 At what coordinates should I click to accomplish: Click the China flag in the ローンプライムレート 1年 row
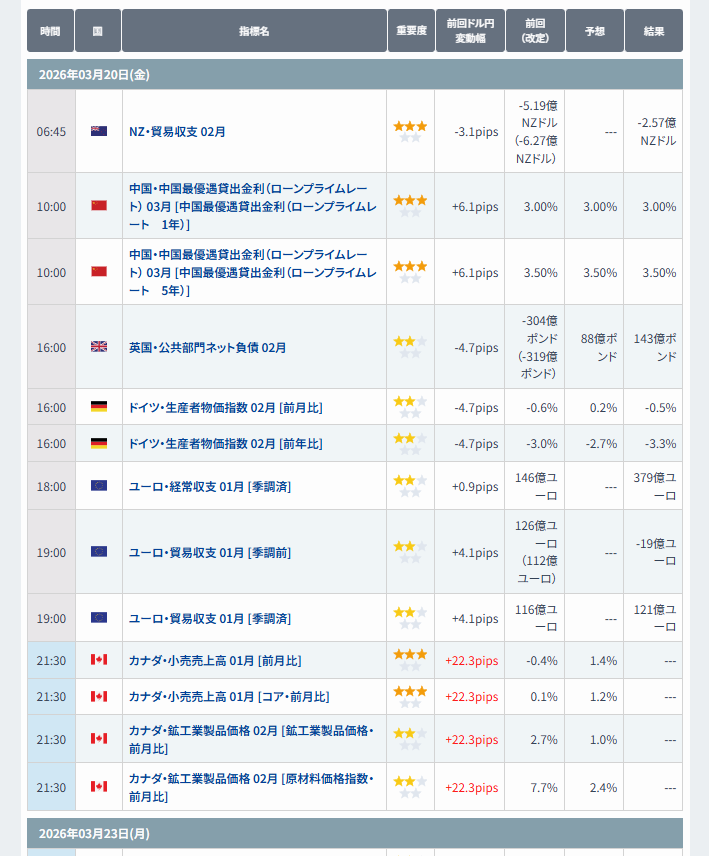click(99, 206)
